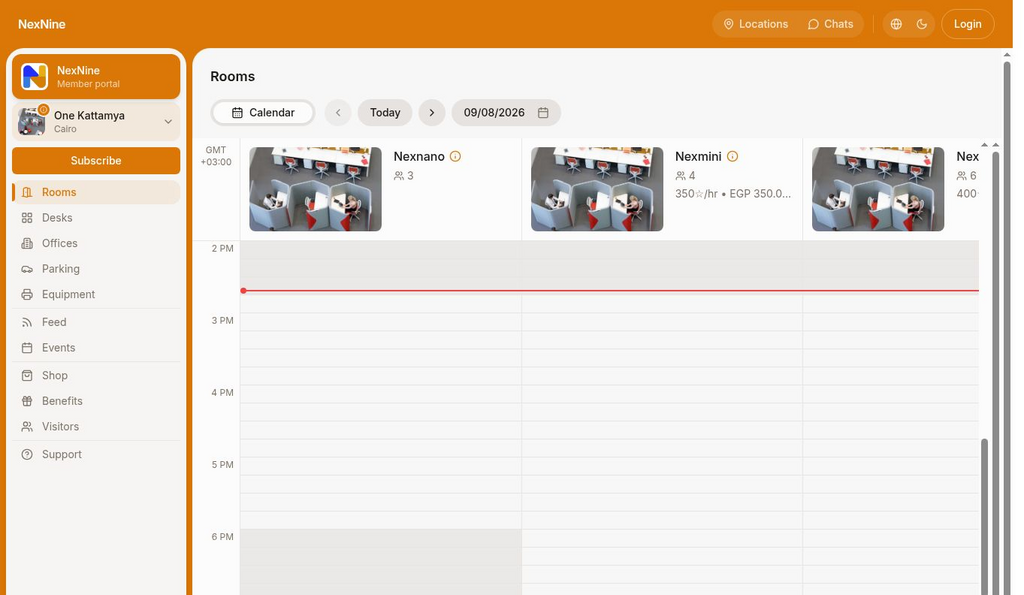The image size is (1024, 595).
Task: Click the Nexmini room name
Action: [698, 156]
